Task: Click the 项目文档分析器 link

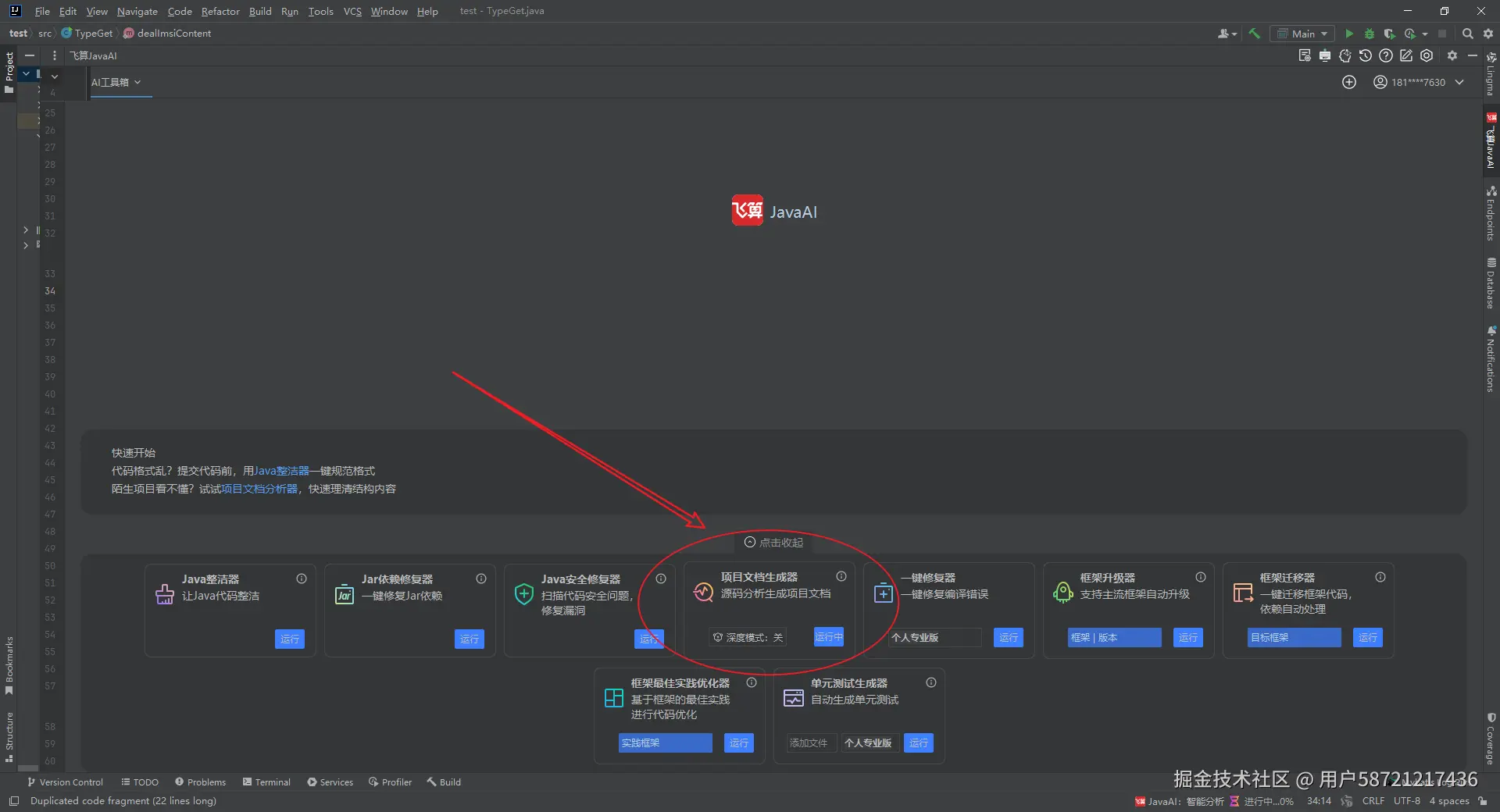Action: point(259,489)
